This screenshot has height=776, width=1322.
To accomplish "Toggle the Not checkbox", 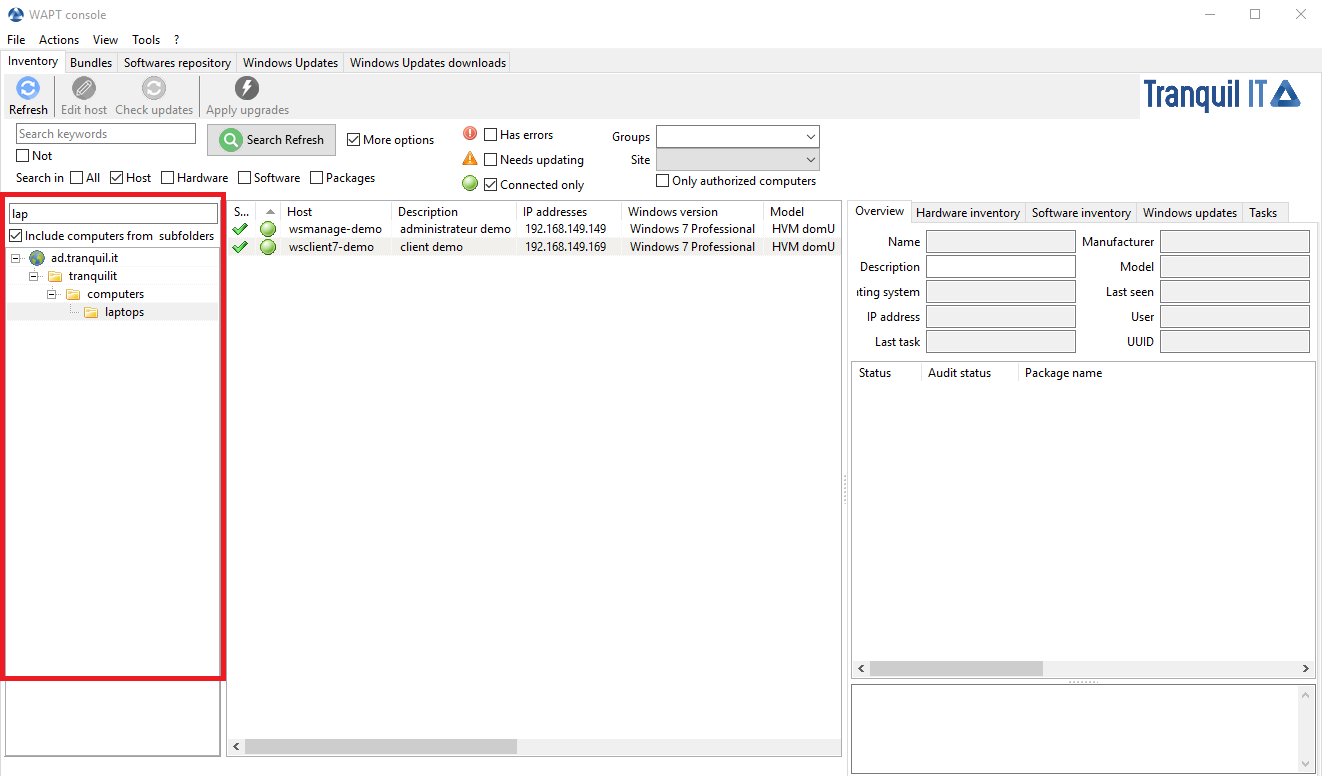I will [x=23, y=156].
